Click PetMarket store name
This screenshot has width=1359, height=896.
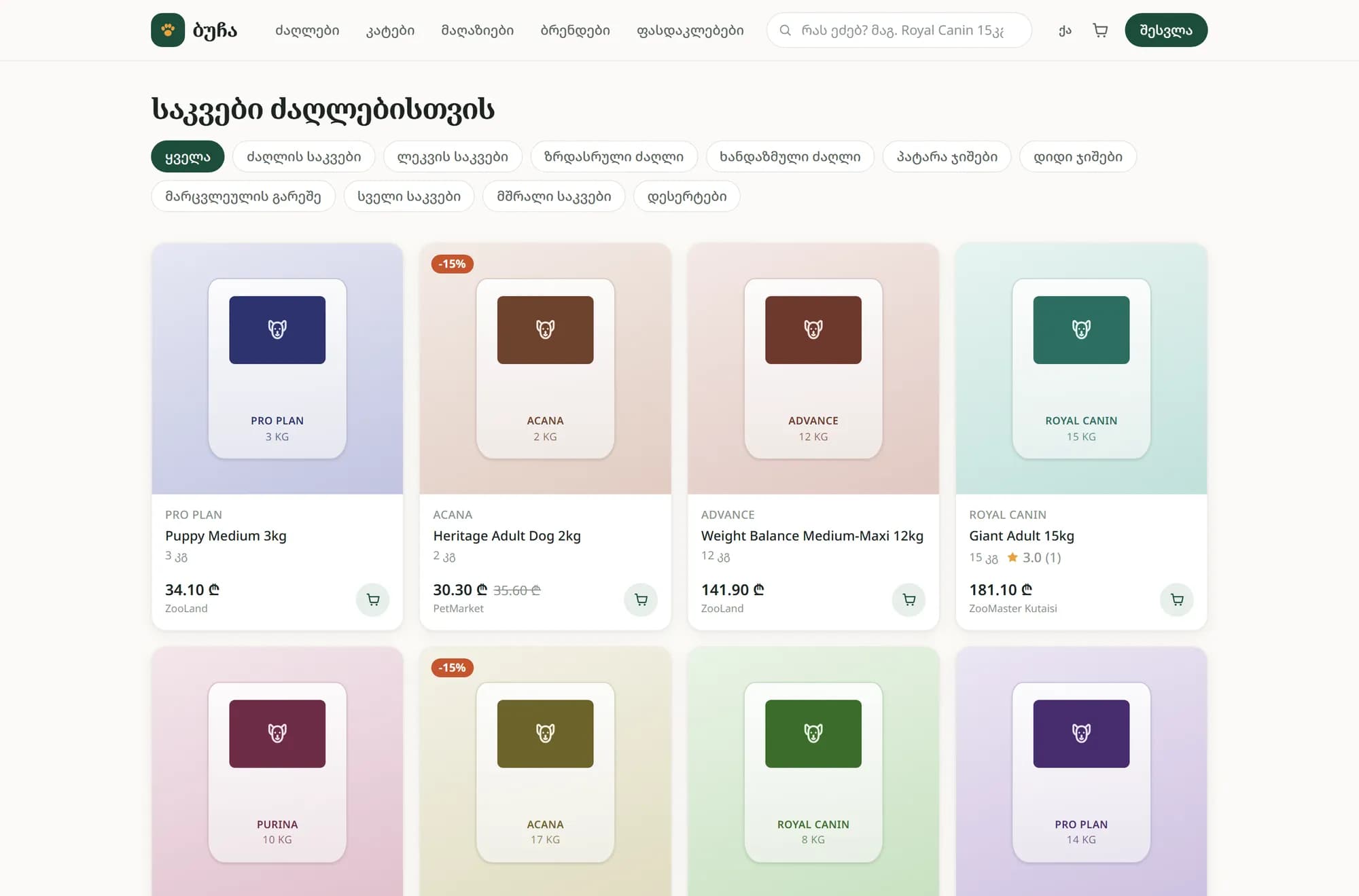pyautogui.click(x=459, y=609)
